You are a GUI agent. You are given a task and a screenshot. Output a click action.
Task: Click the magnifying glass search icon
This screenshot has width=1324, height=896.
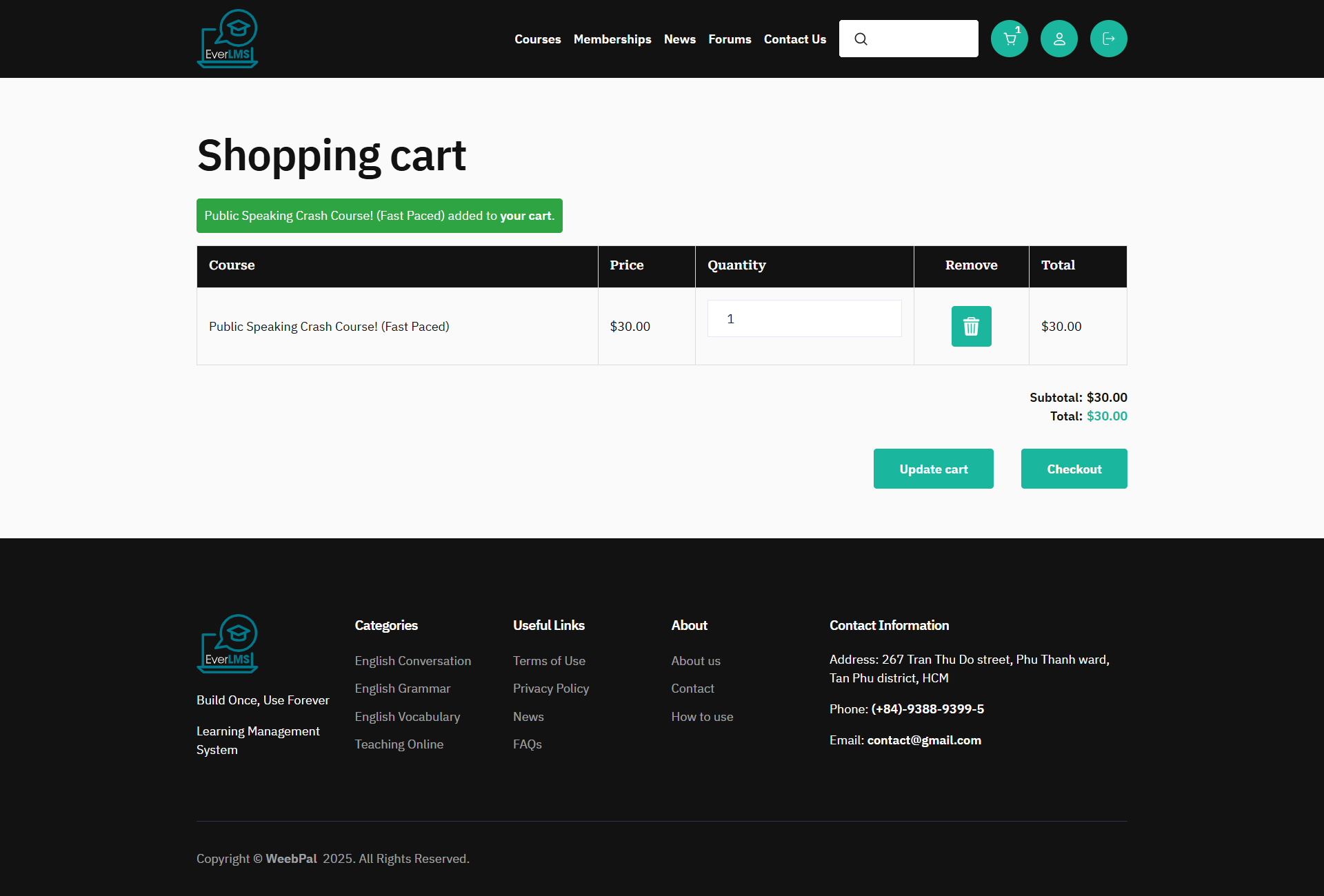(x=861, y=39)
